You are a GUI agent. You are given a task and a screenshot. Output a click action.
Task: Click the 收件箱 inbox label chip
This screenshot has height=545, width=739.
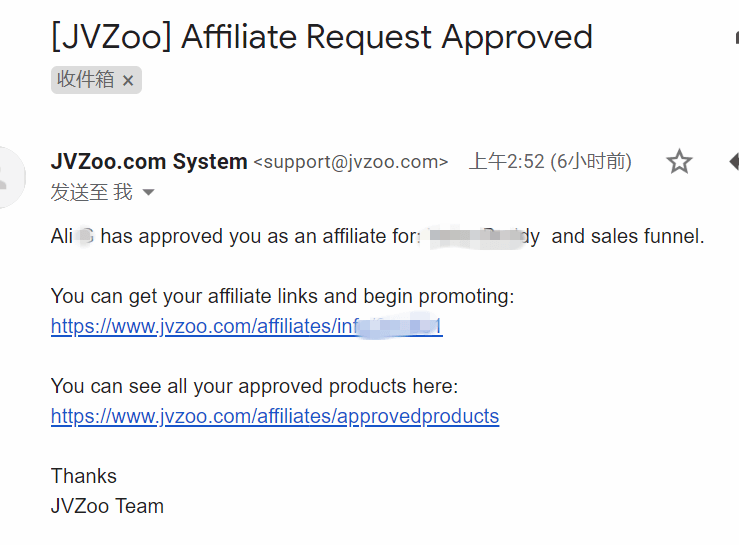[85, 80]
